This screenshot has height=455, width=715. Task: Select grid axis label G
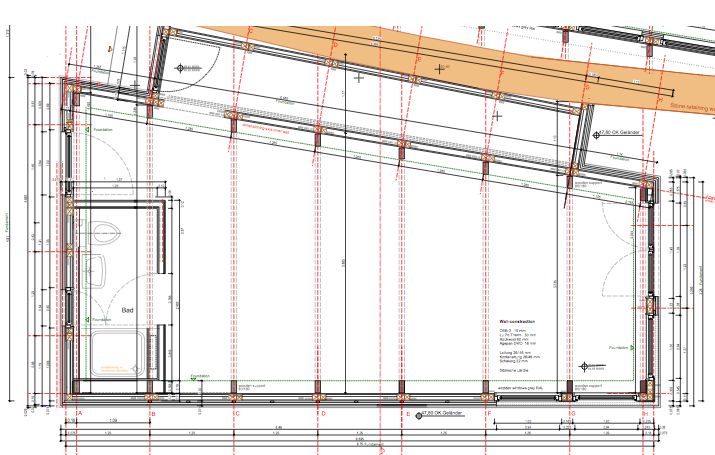click(572, 413)
